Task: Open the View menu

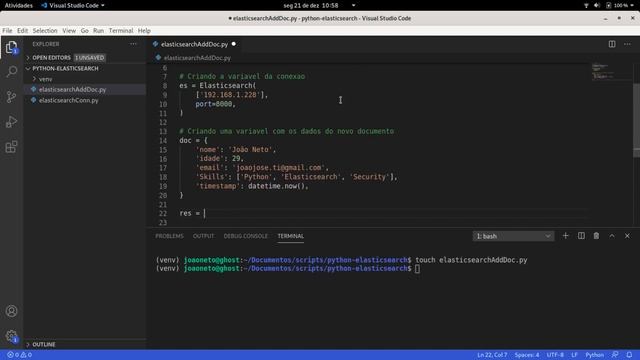Action: (x=69, y=31)
